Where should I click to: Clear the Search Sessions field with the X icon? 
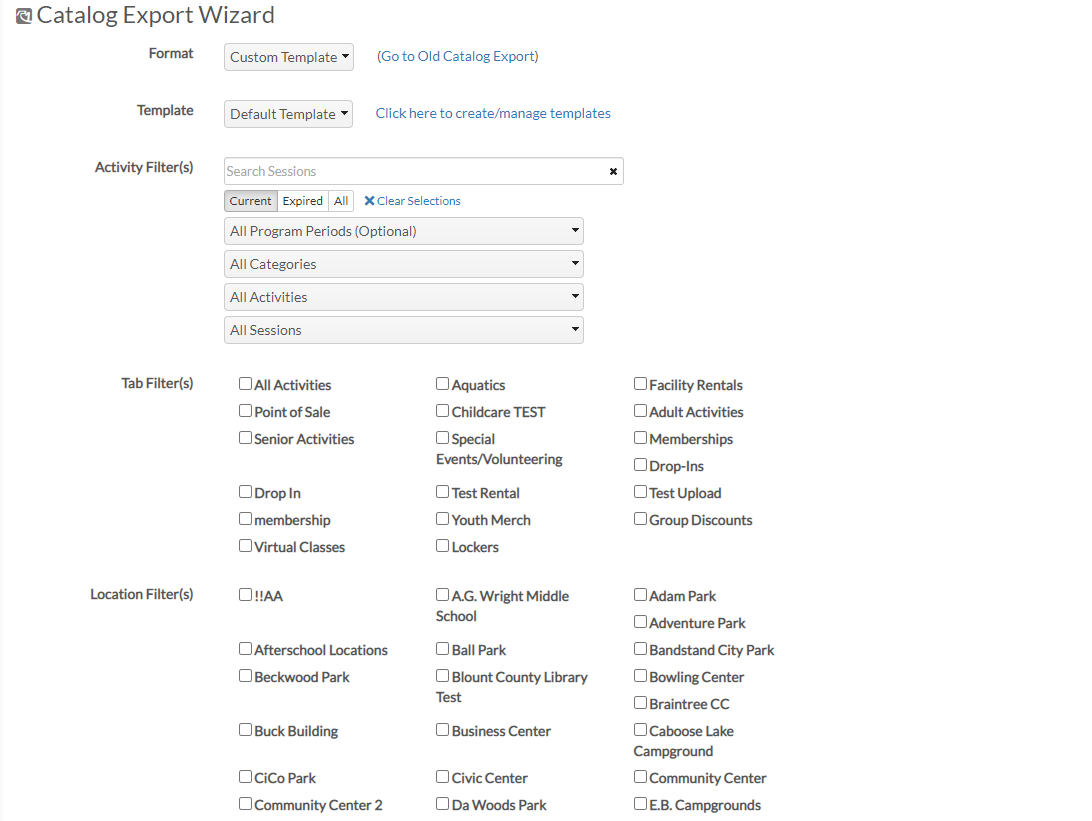click(x=613, y=171)
